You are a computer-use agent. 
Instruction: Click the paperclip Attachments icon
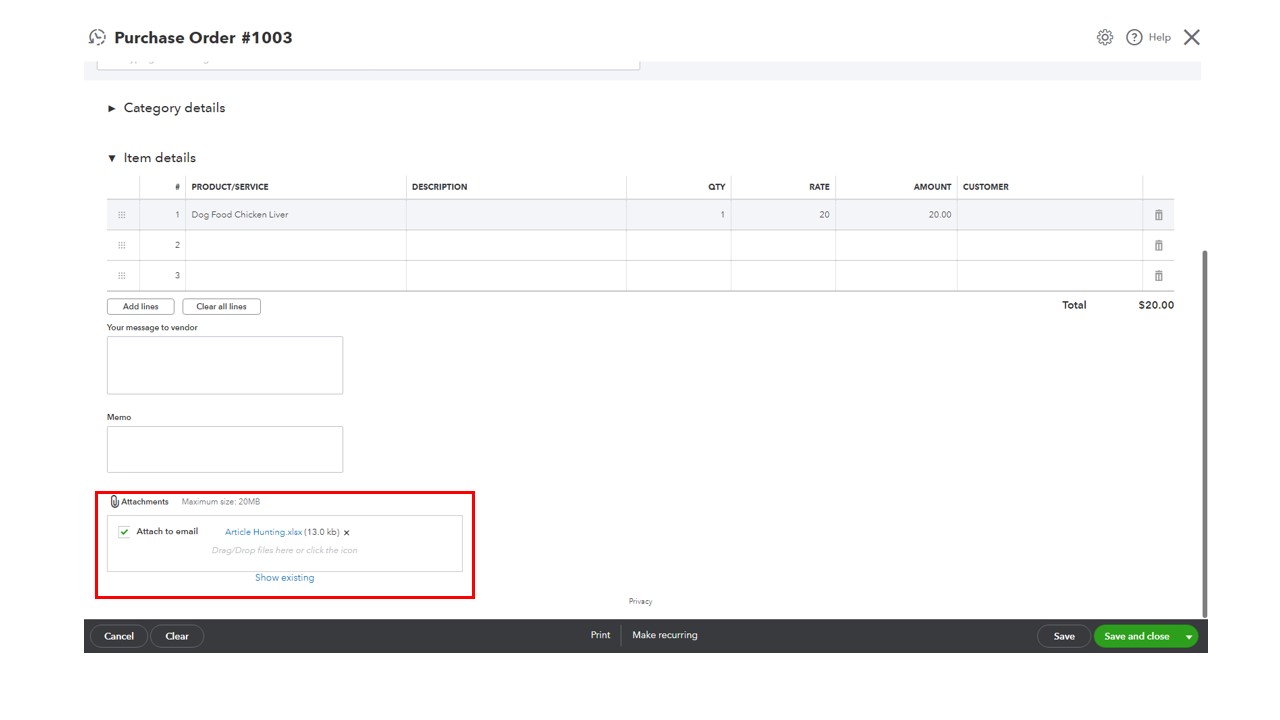coord(113,501)
